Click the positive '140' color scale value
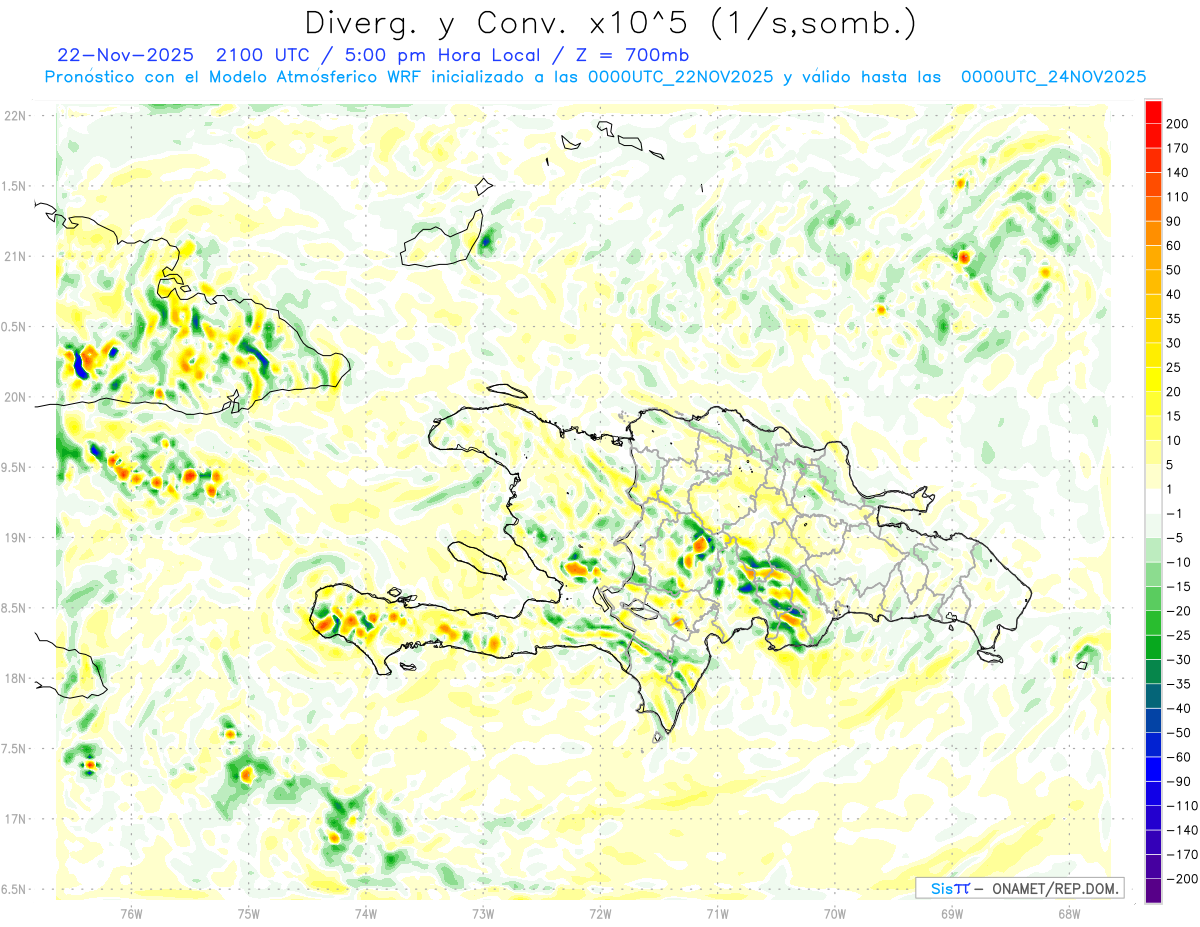Screen dimensions: 1200x927 click(1178, 173)
